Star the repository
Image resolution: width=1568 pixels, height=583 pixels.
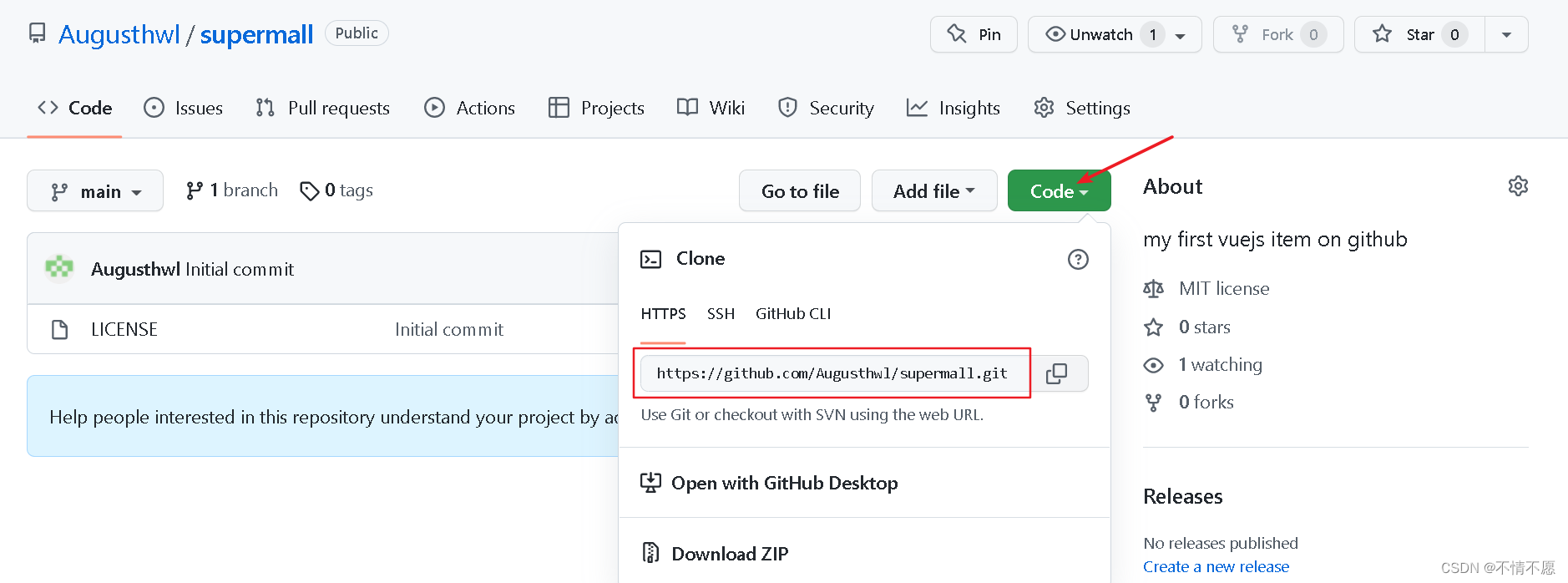click(1419, 34)
